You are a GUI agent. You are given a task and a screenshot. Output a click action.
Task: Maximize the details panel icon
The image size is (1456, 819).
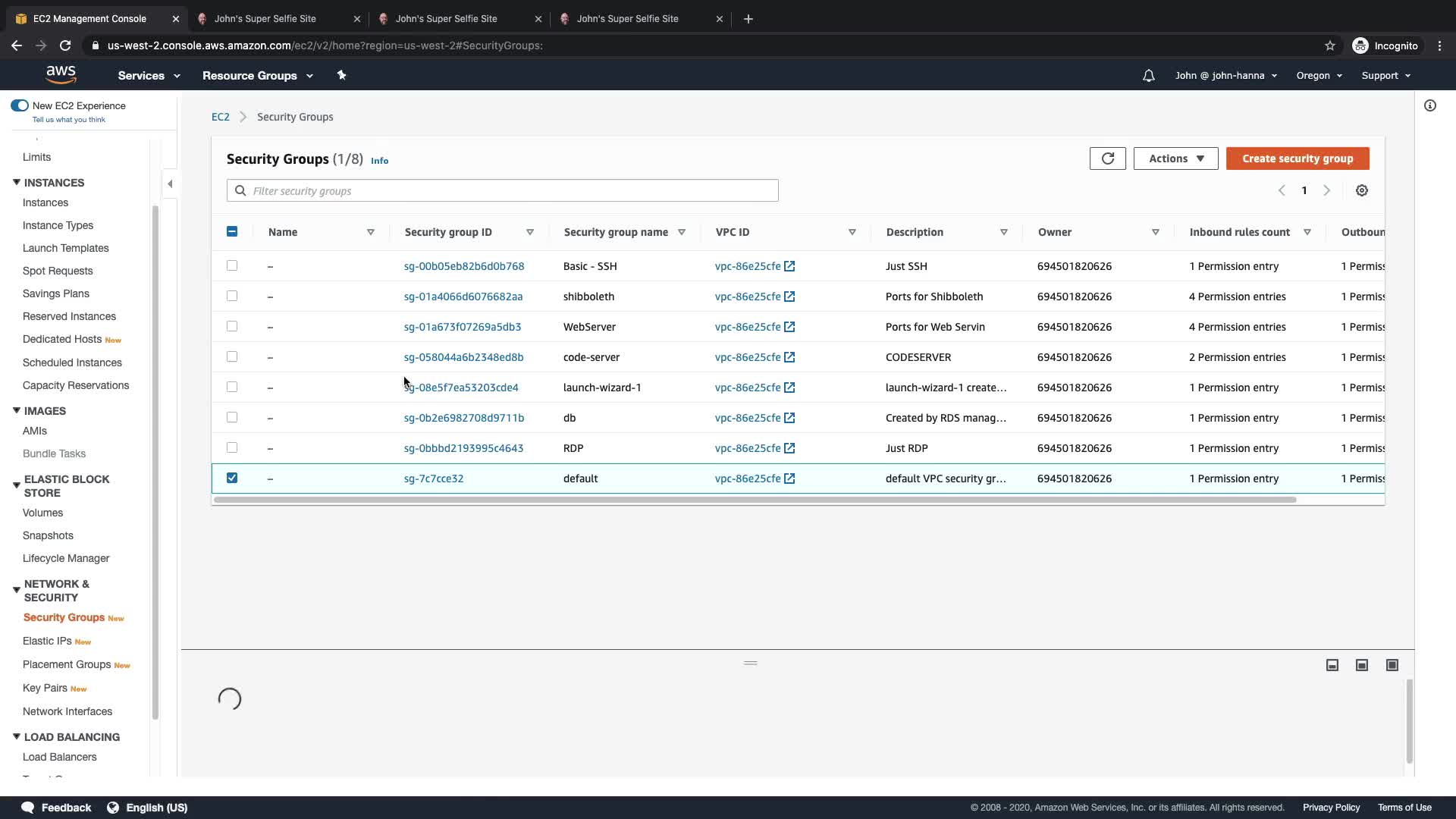click(x=1392, y=665)
